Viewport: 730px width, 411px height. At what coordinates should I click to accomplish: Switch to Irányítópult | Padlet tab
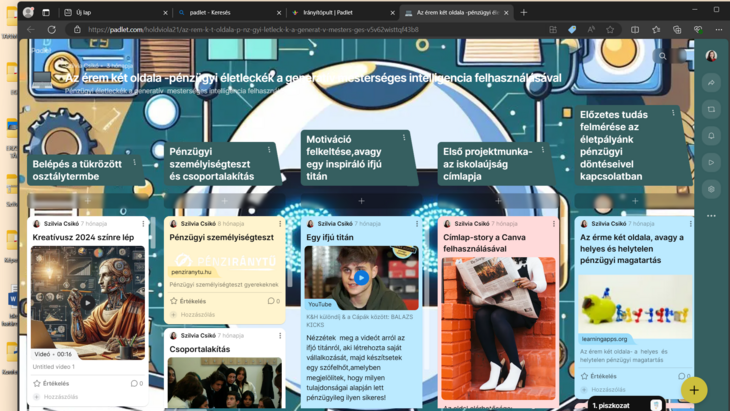pos(342,13)
